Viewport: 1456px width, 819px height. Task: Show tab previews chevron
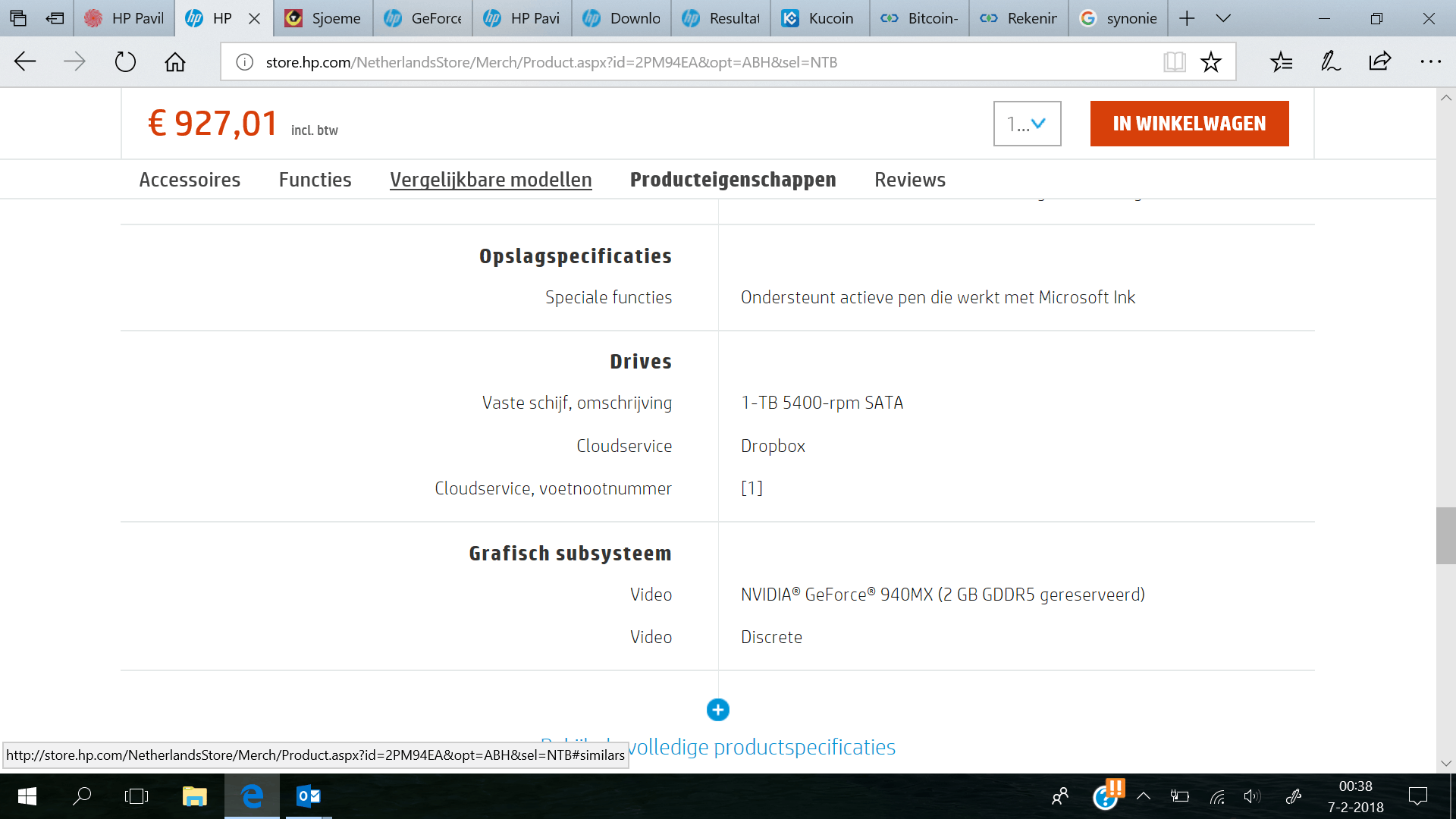1223,18
